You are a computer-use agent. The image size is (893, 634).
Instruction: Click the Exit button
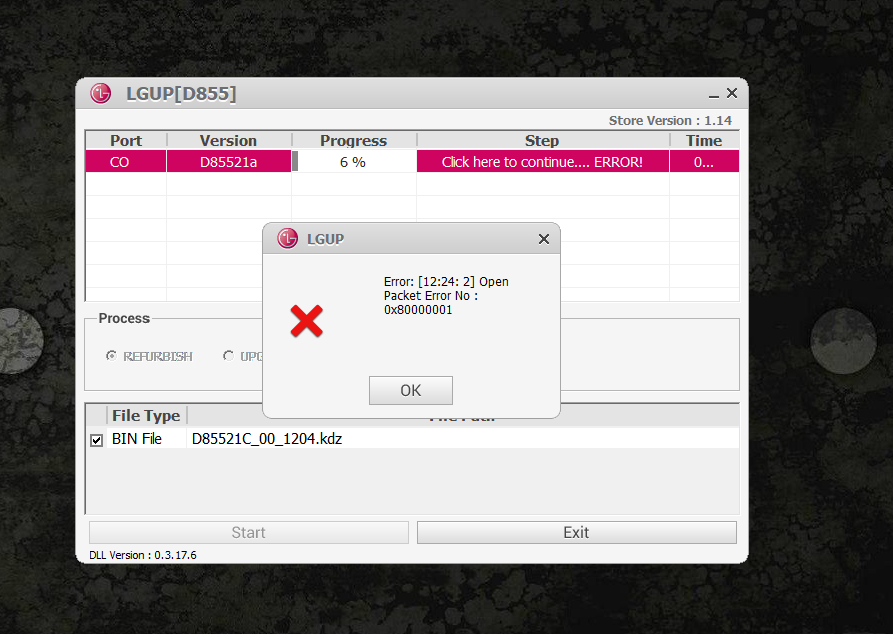(576, 533)
